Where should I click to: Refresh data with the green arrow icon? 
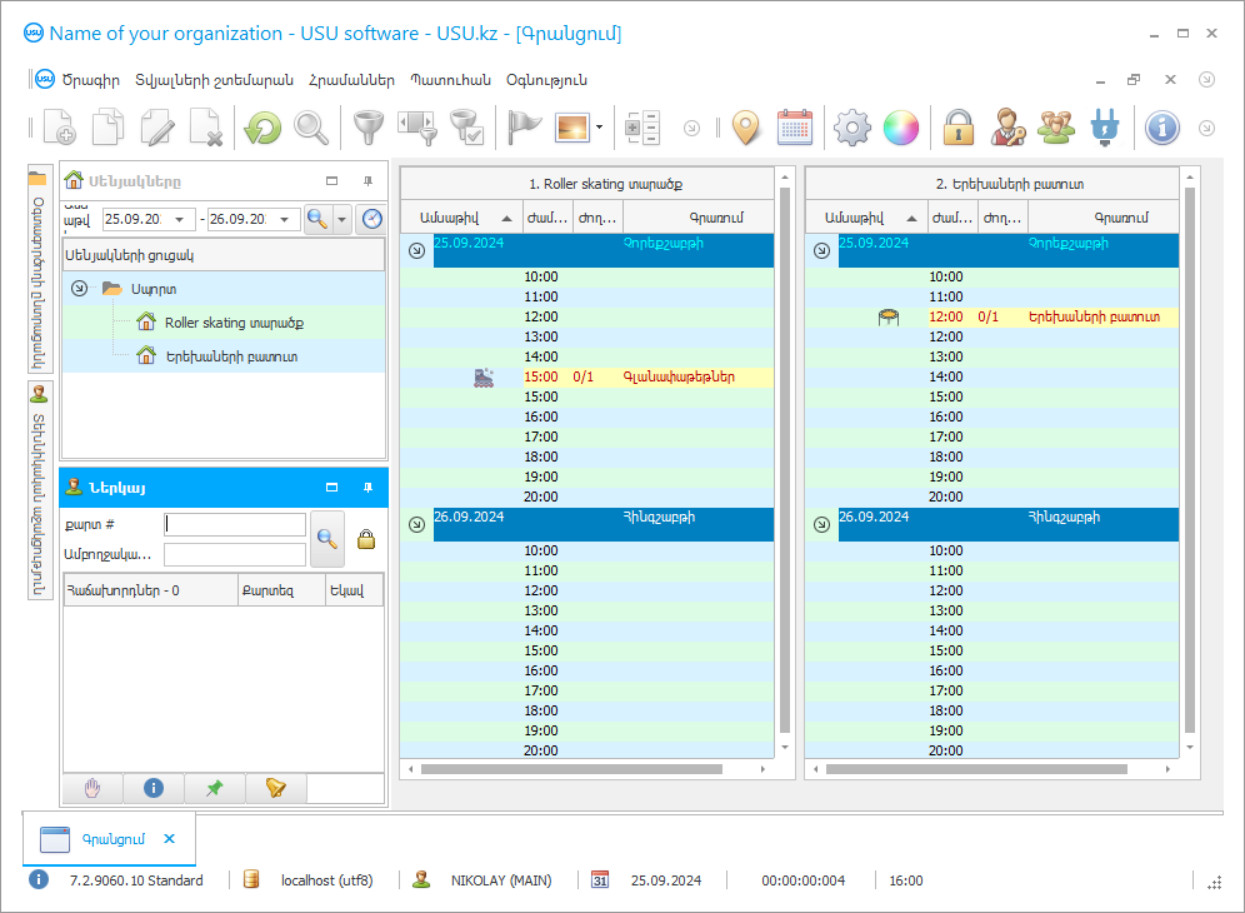pos(262,128)
